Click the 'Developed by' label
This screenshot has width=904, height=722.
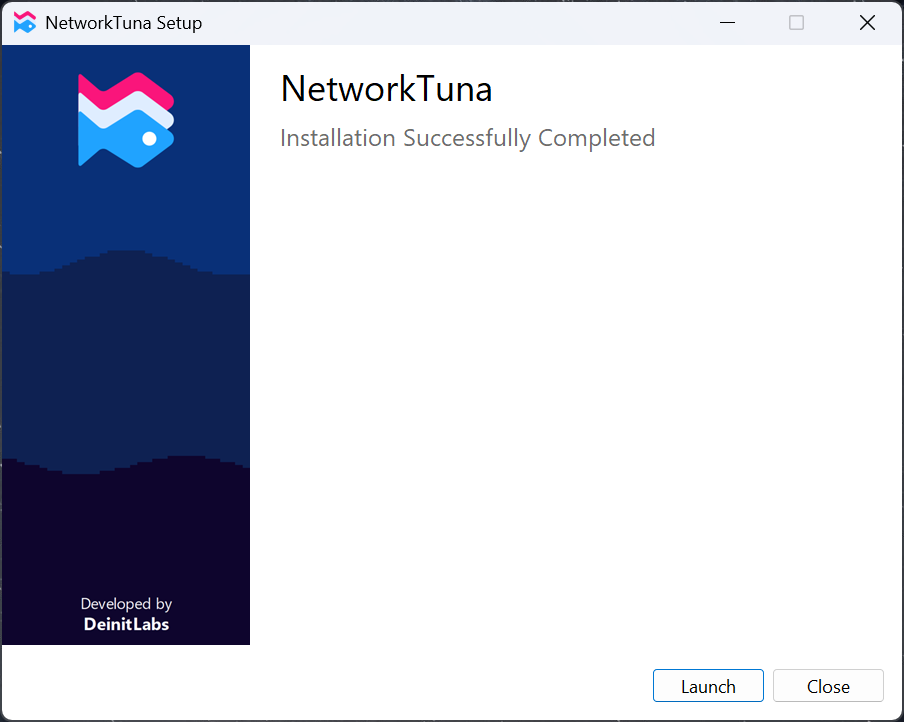pos(126,604)
